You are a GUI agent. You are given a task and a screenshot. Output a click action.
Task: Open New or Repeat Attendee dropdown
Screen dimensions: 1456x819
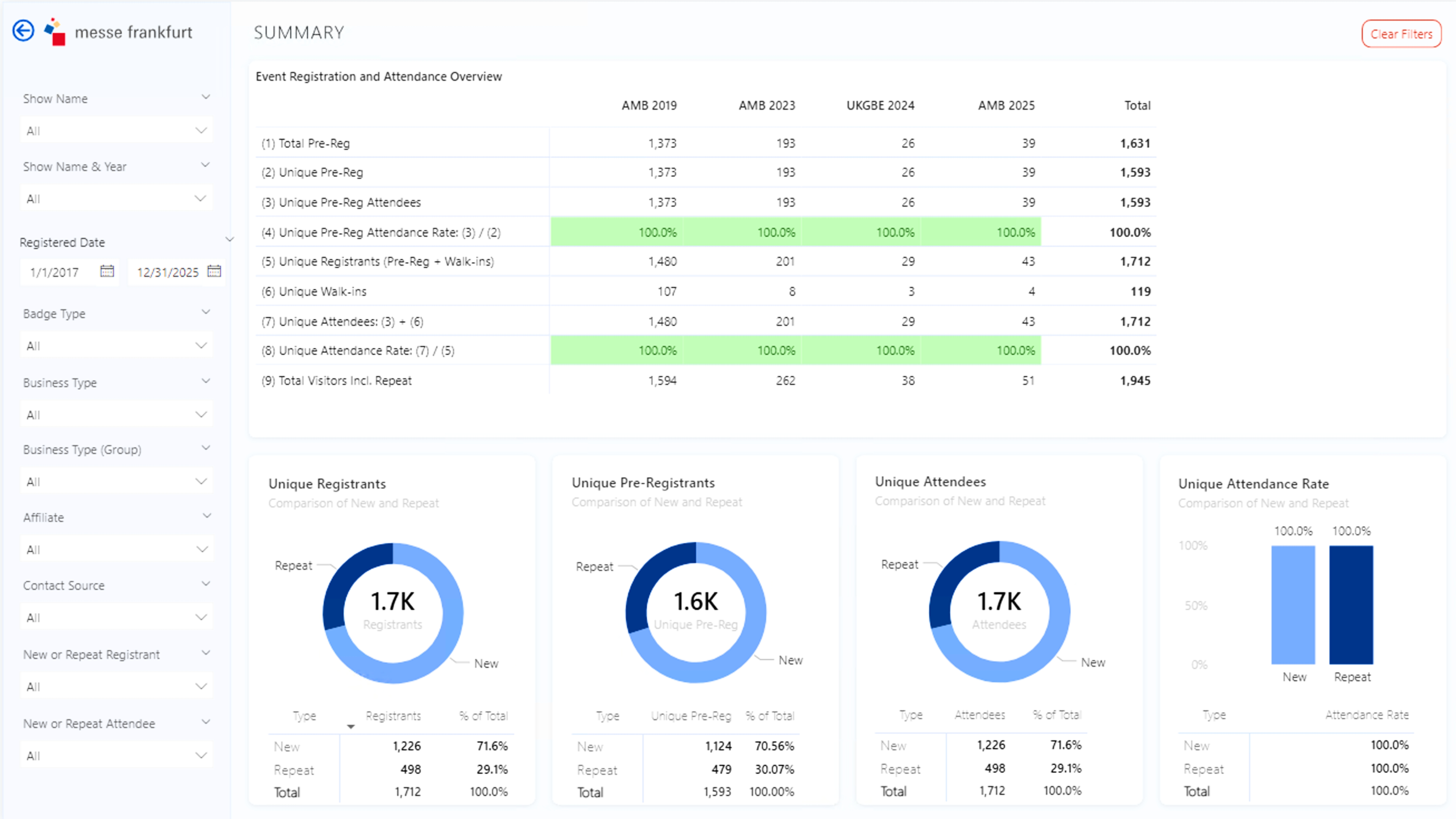[116, 756]
